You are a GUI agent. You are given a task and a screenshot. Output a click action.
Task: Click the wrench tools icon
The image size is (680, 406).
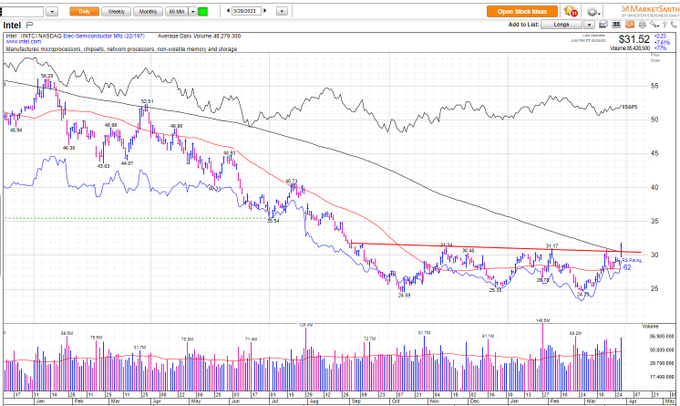tap(654, 25)
